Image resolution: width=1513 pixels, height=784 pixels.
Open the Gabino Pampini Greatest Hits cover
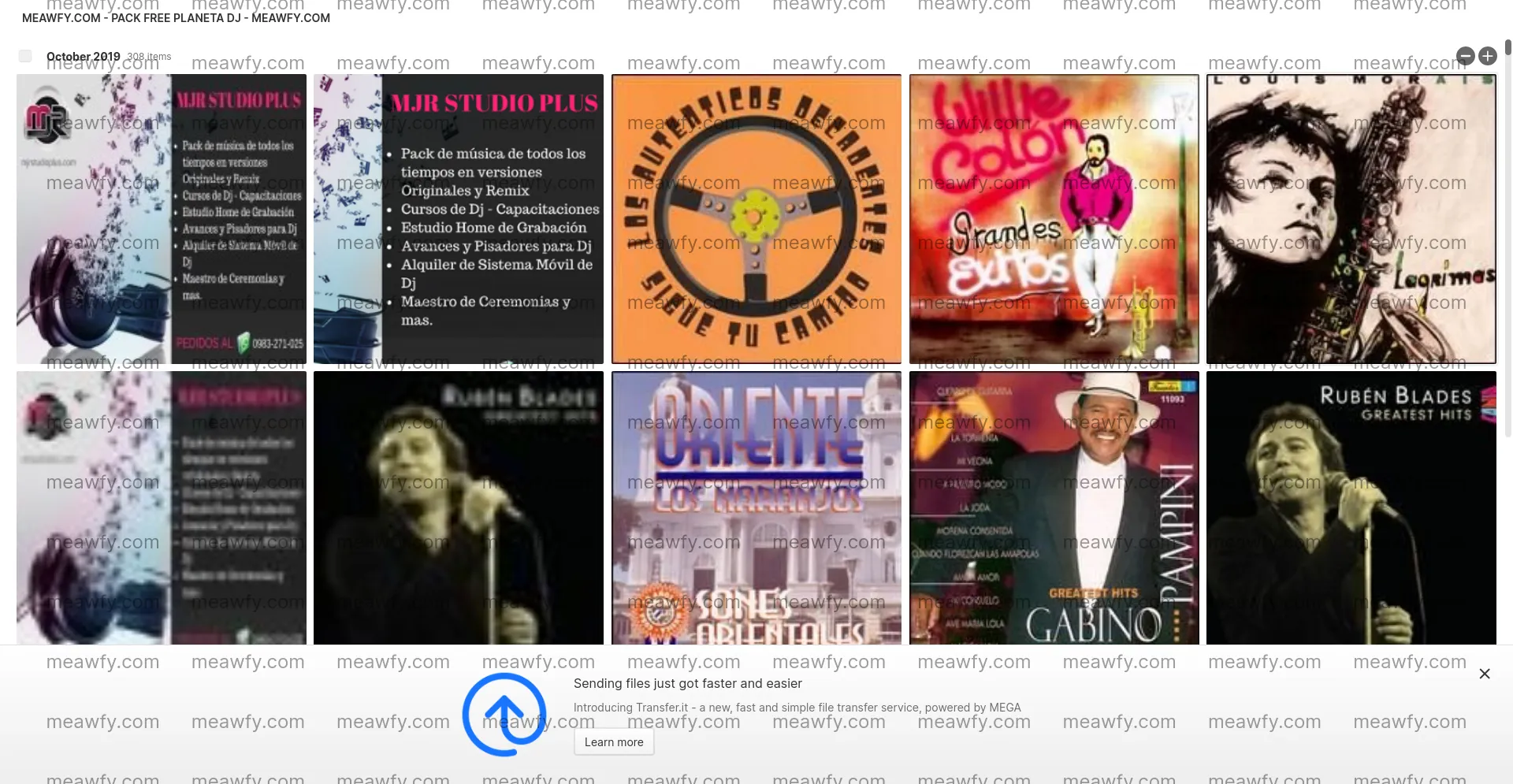coord(1054,508)
